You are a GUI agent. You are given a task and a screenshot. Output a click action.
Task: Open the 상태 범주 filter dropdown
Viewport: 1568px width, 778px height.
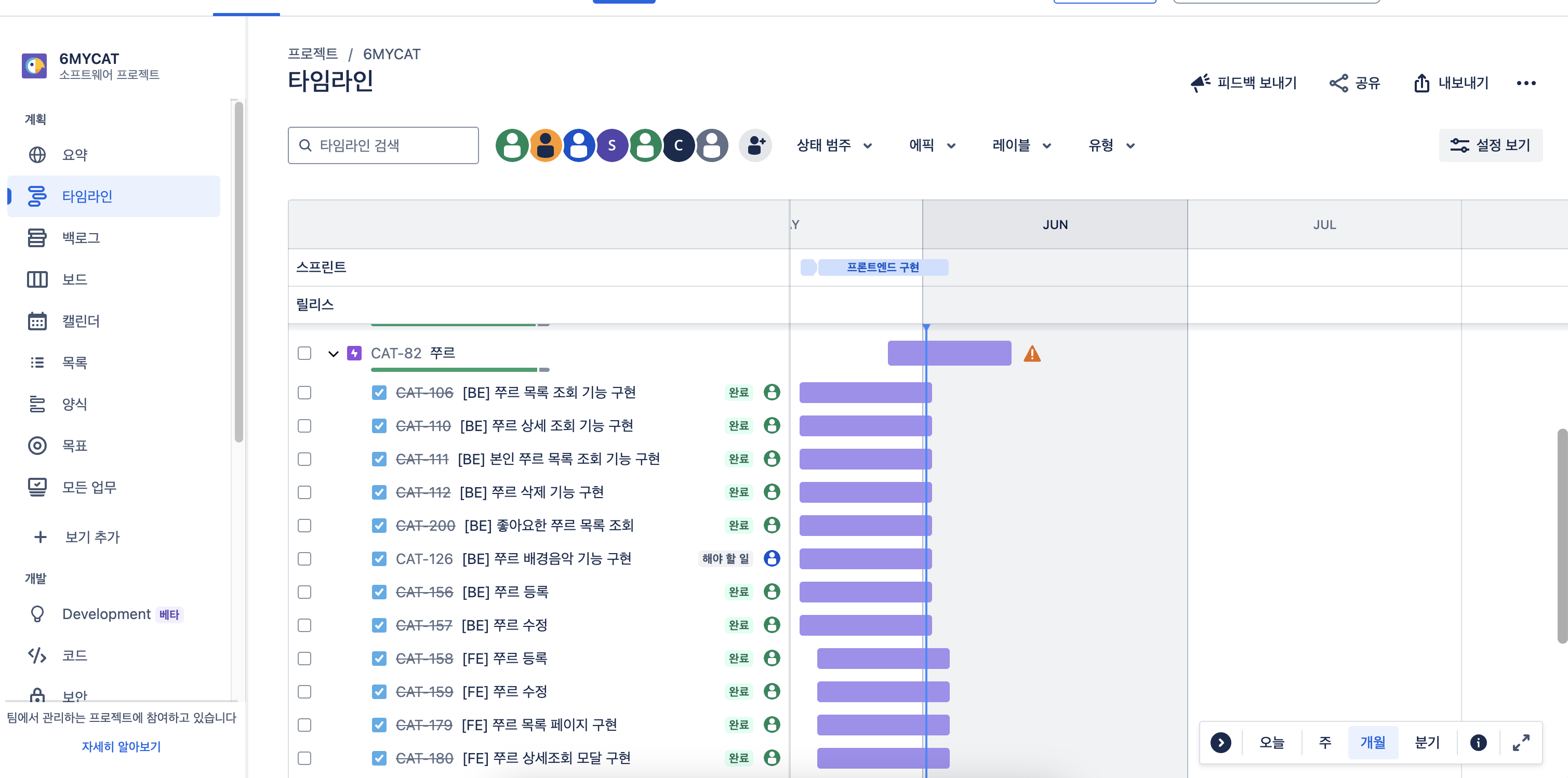click(x=834, y=145)
